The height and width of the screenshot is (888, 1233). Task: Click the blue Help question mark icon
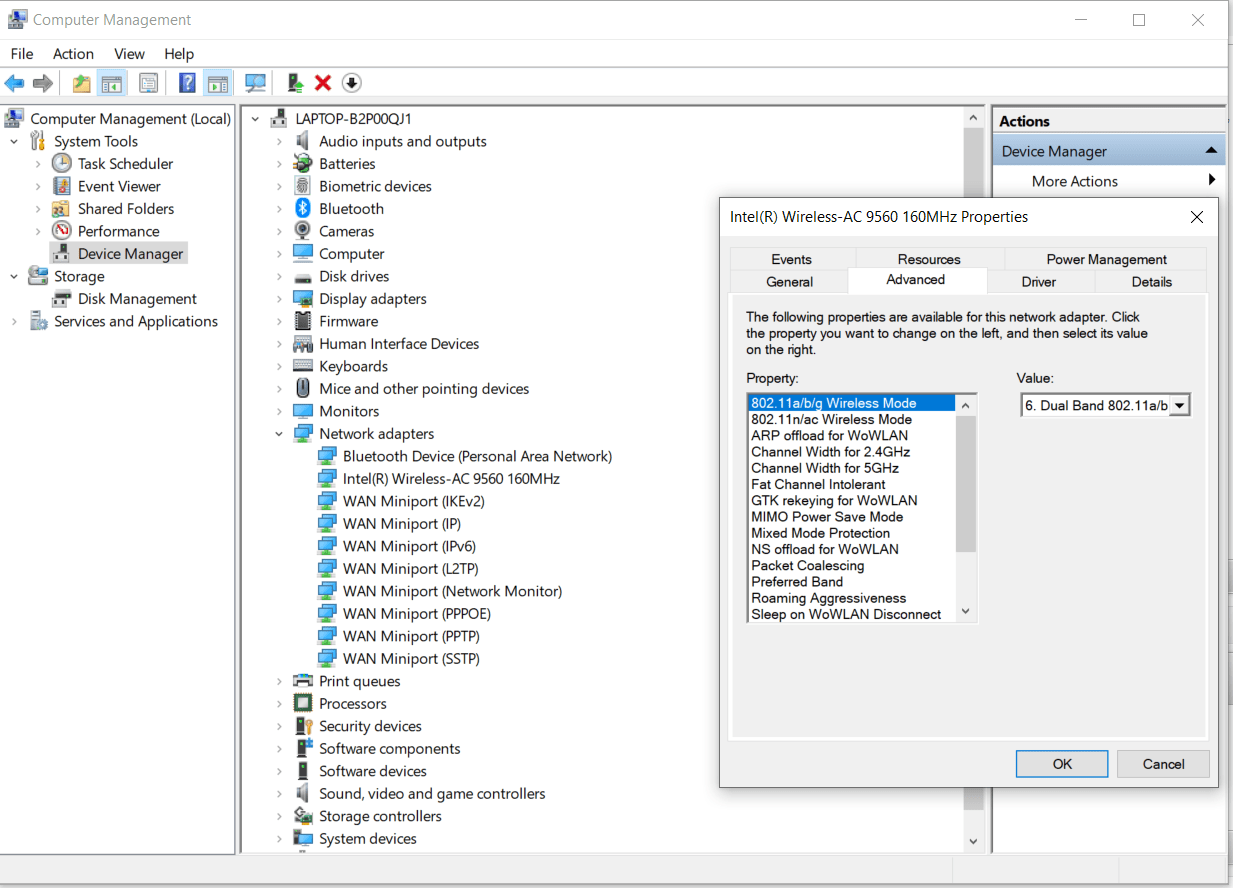pyautogui.click(x=187, y=83)
